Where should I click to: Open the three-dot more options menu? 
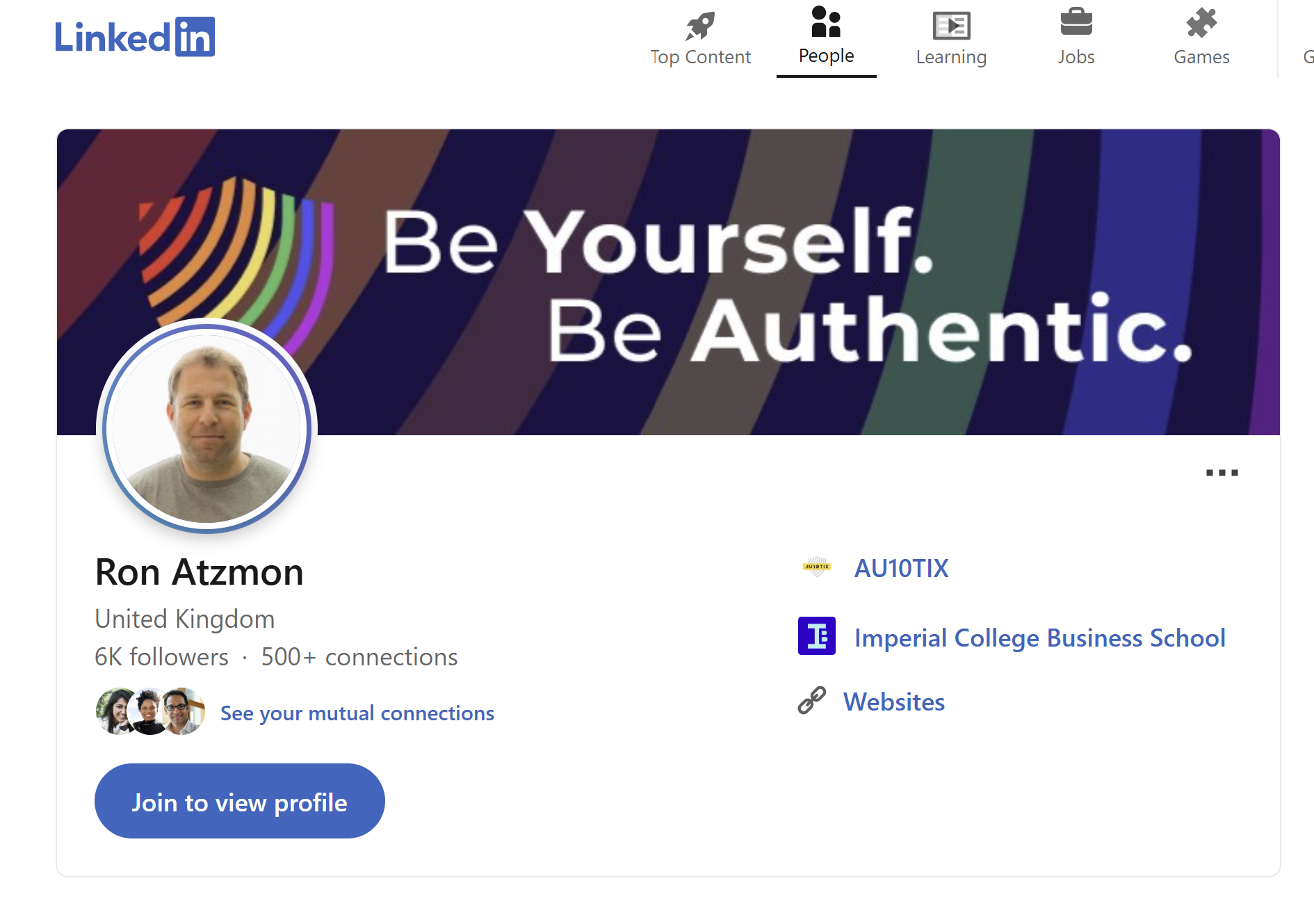pyautogui.click(x=1222, y=473)
